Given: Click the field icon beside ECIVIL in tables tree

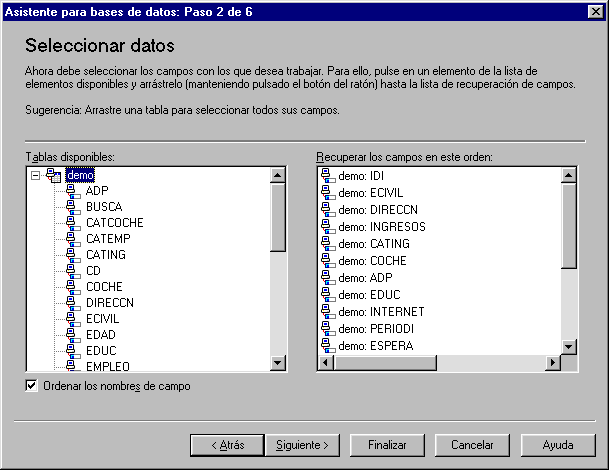Looking at the screenshot, I should tap(73, 319).
